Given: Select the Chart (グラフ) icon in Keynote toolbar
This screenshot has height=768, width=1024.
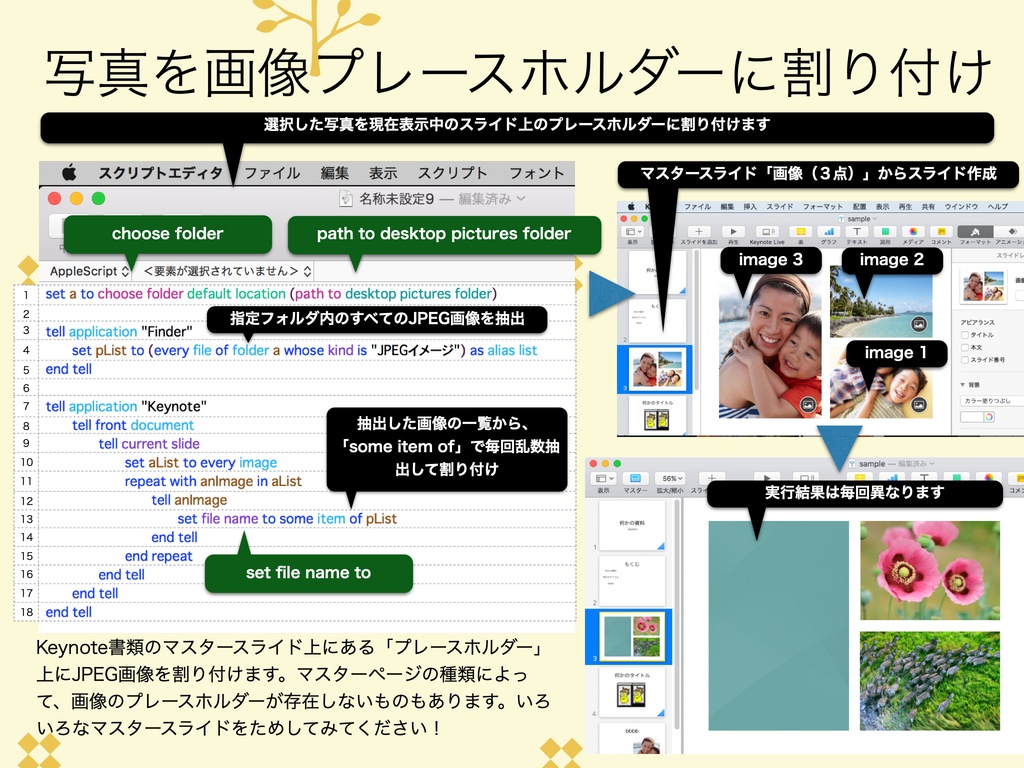Looking at the screenshot, I should point(829,231).
